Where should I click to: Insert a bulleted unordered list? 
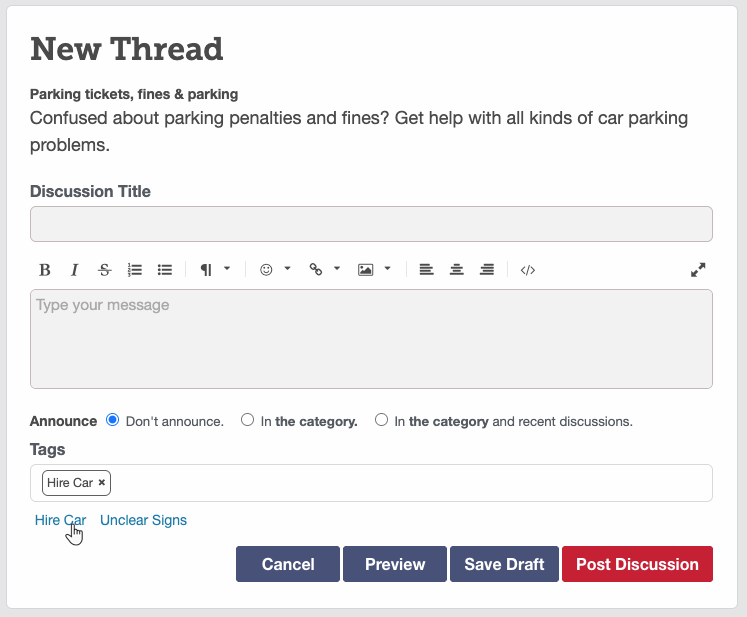tap(165, 270)
